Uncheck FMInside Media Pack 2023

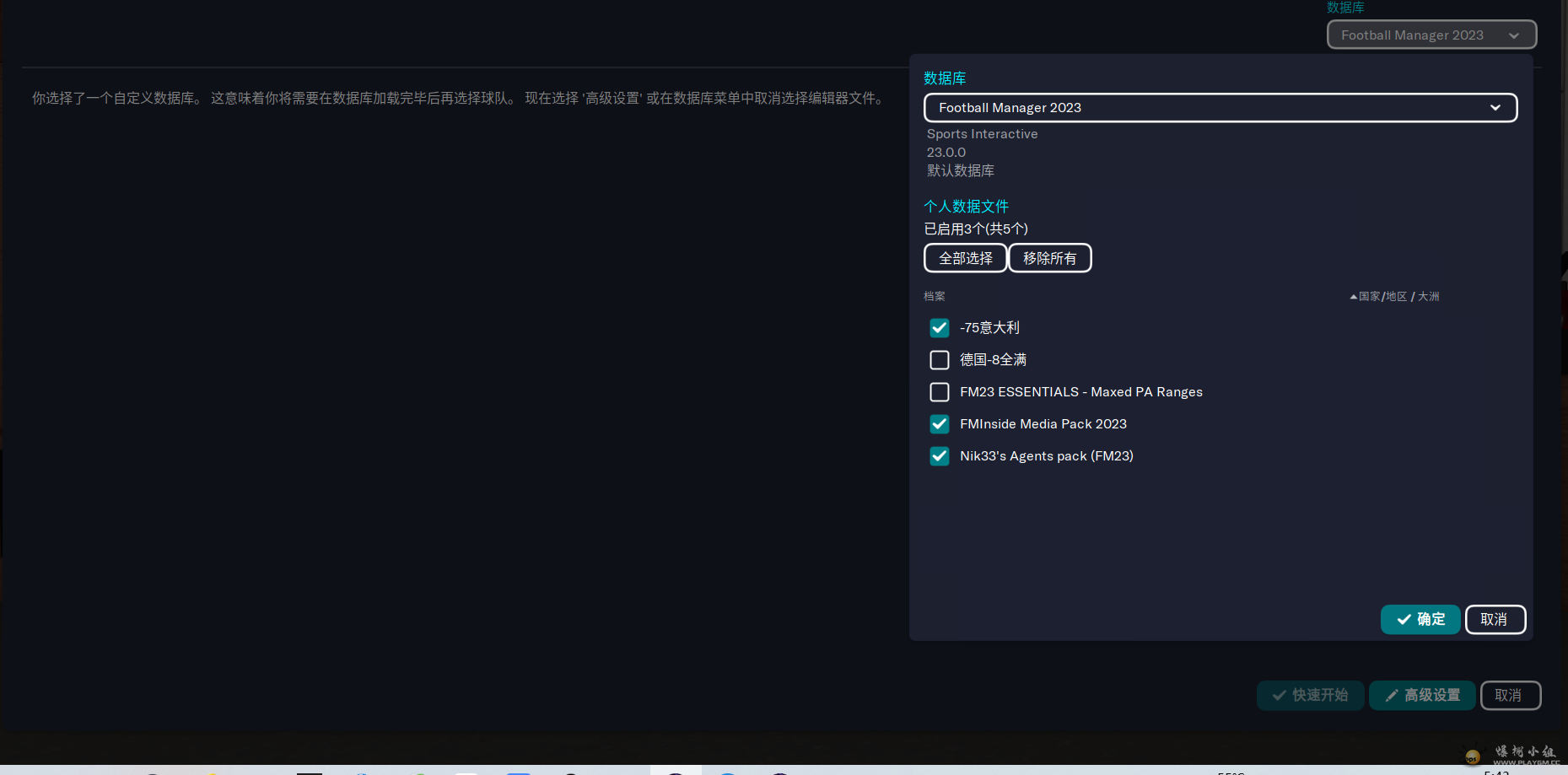coord(939,424)
